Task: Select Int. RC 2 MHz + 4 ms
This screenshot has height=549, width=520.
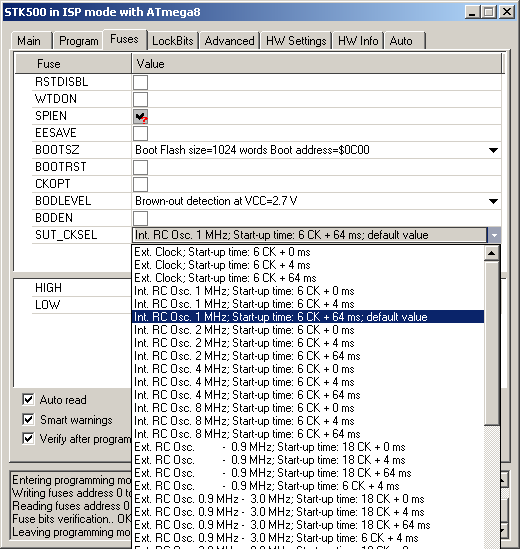Action: tap(308, 343)
